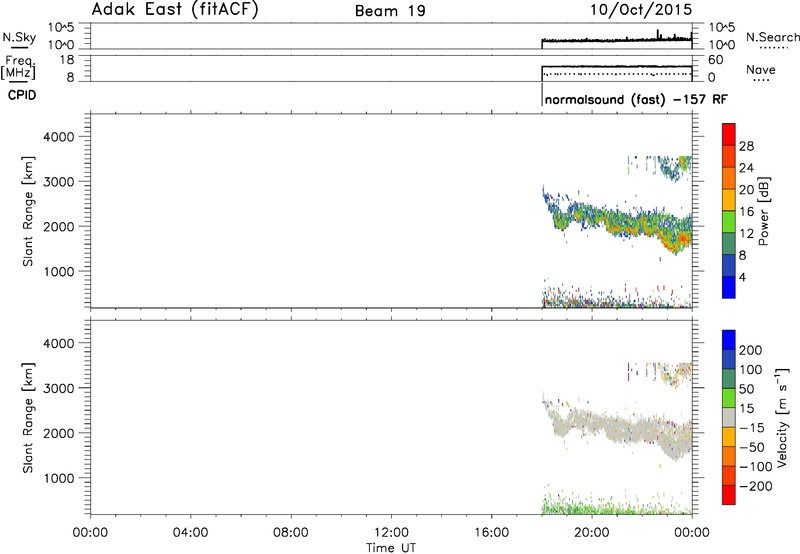
Task: Click the 'Freq. [MHz]' label
Action: (x=19, y=67)
